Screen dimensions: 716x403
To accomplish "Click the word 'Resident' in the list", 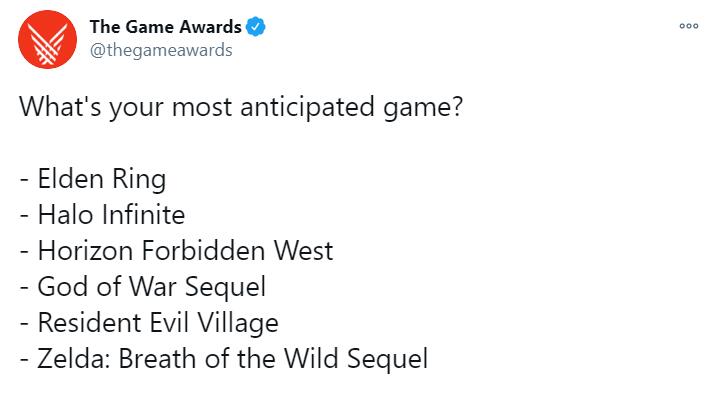I will 90,323.
